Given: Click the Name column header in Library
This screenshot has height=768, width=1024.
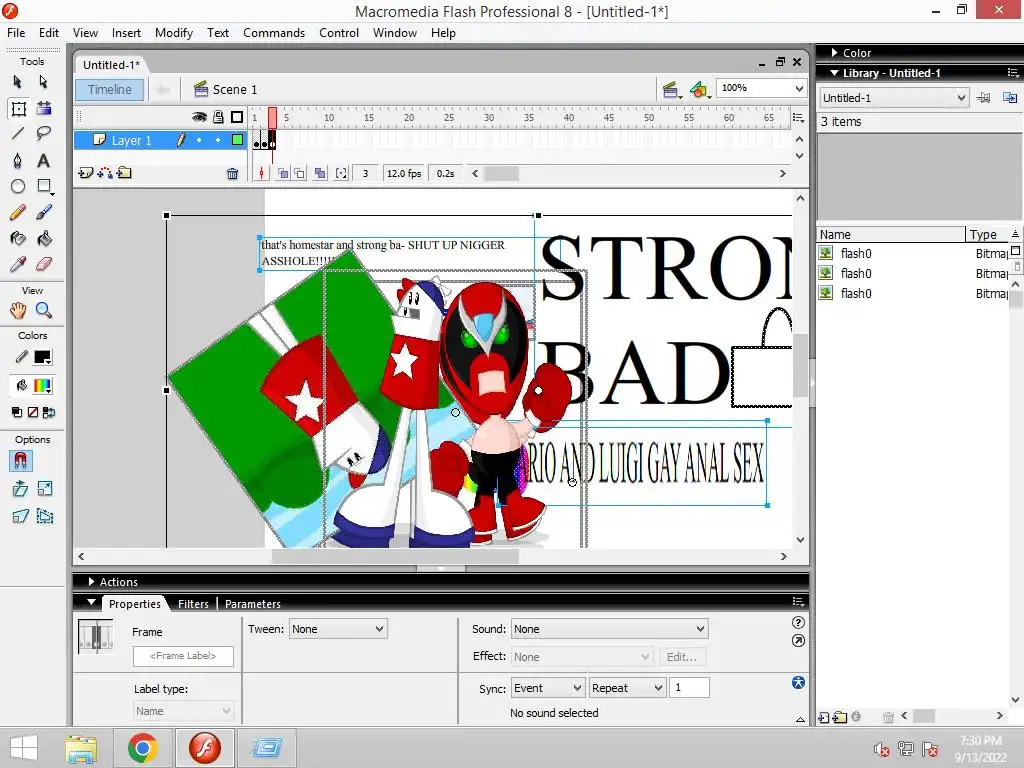Looking at the screenshot, I should pyautogui.click(x=890, y=234).
